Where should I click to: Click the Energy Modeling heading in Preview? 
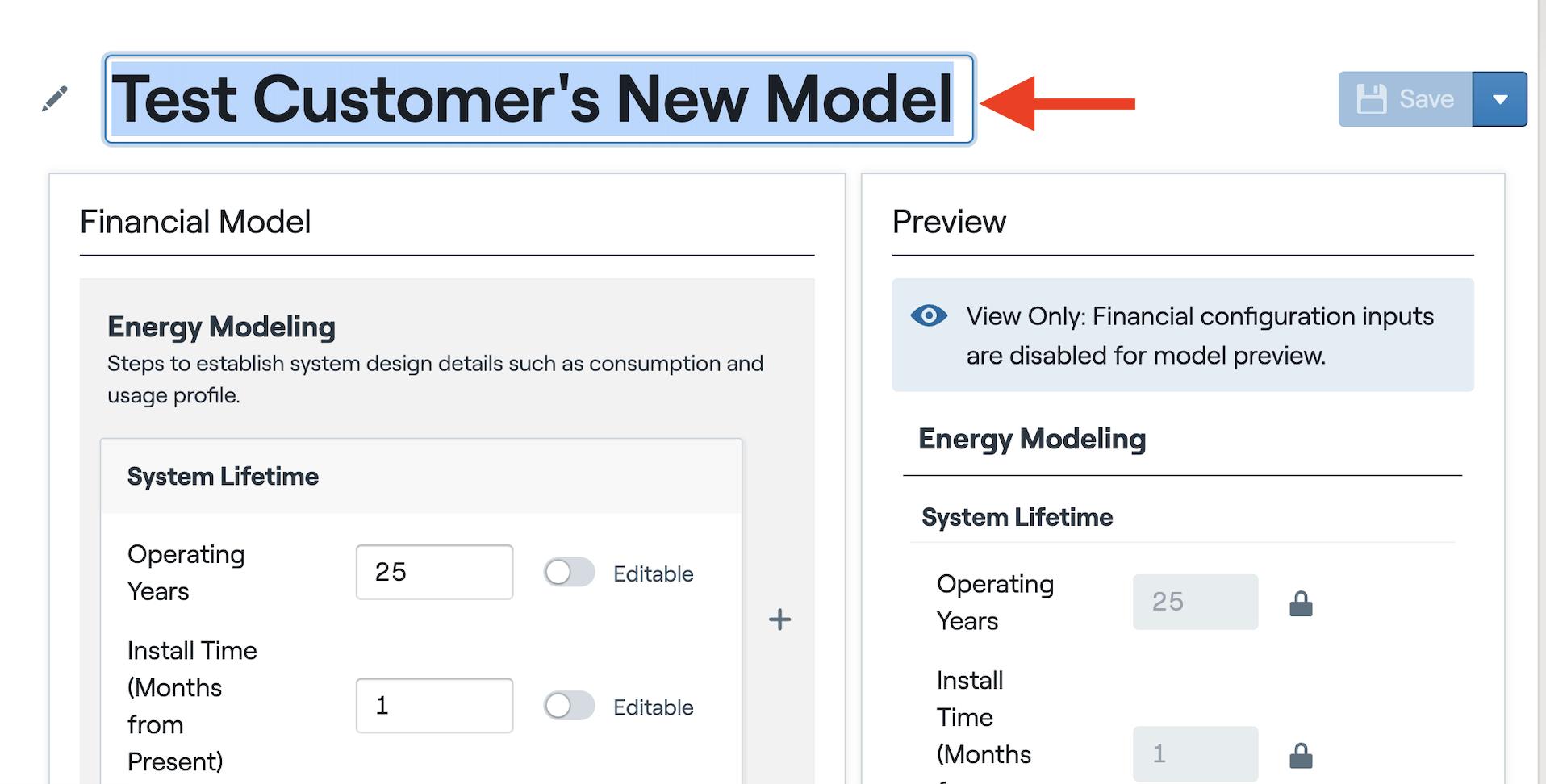pyautogui.click(x=1032, y=439)
